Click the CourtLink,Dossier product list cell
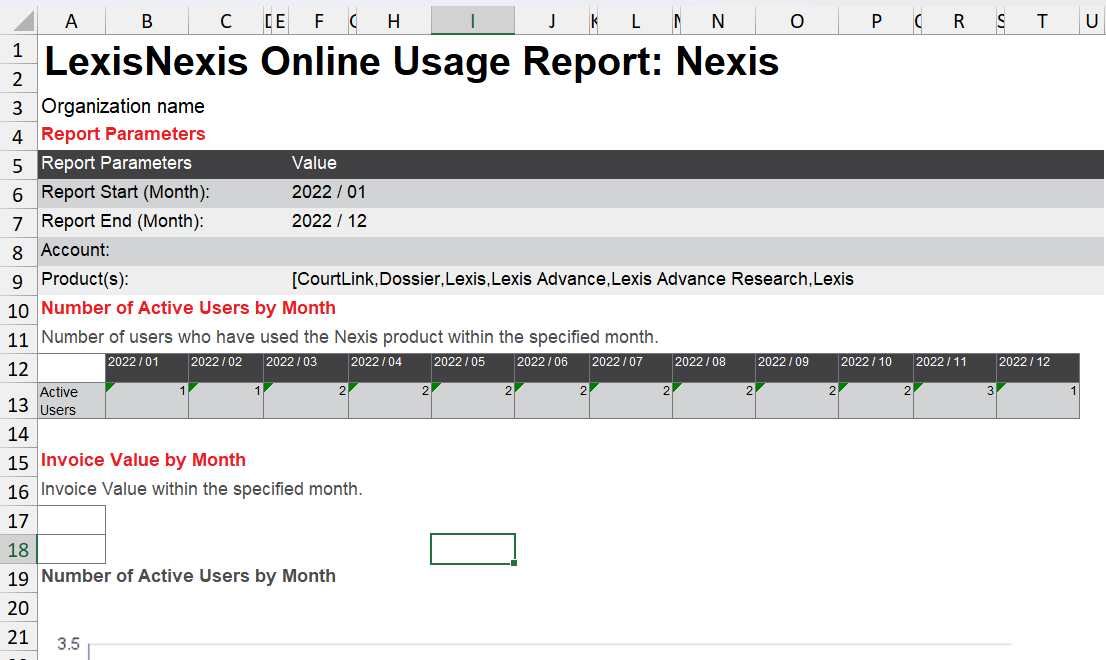Screen dimensions: 1106x660 tap(572, 279)
